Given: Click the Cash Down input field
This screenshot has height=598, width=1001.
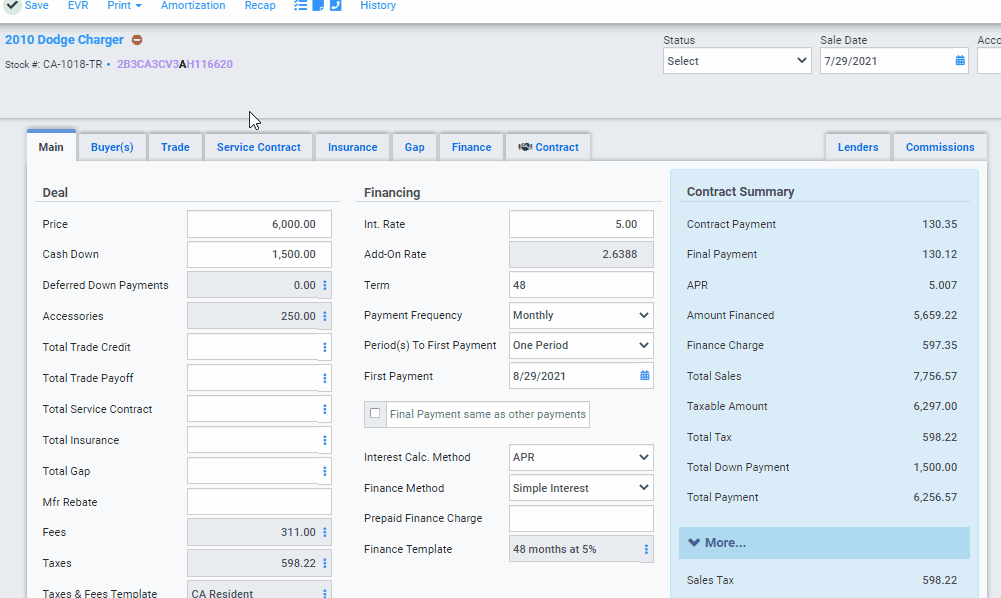Looking at the screenshot, I should (259, 254).
